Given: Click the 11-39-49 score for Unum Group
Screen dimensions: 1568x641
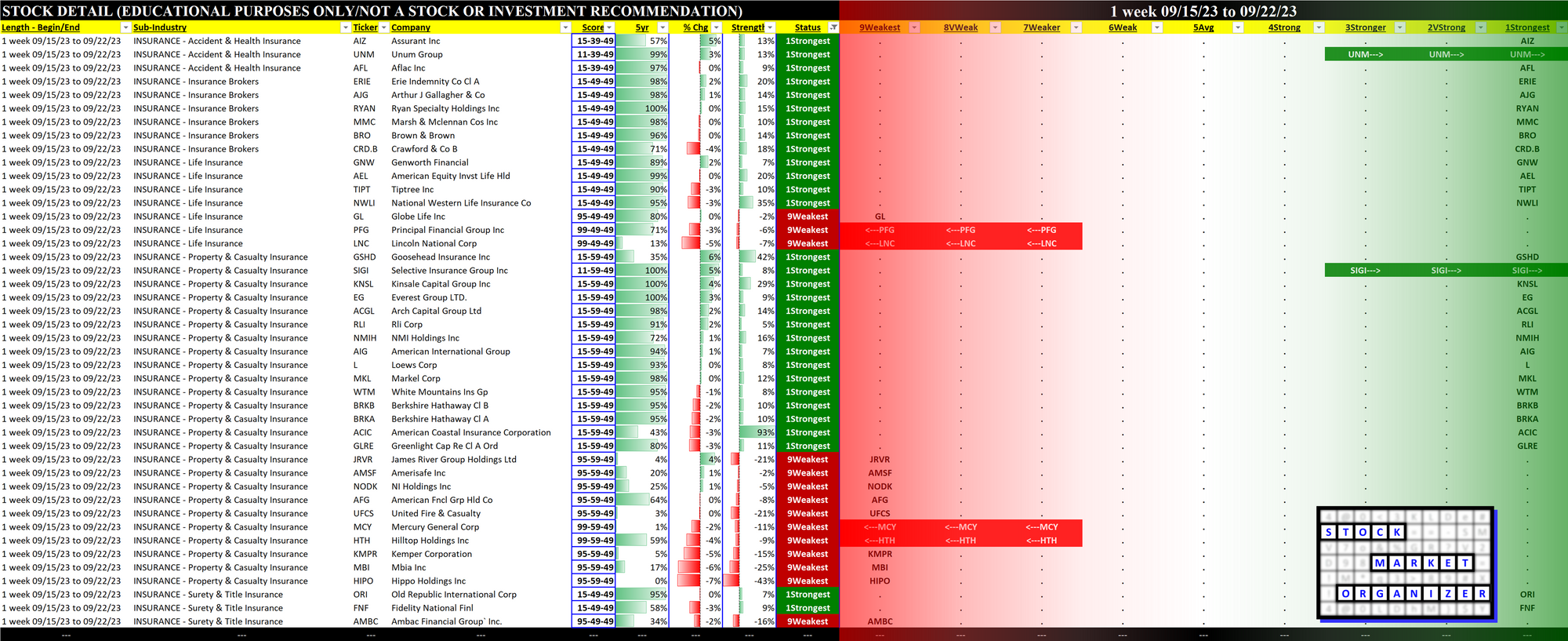Looking at the screenshot, I should [594, 54].
